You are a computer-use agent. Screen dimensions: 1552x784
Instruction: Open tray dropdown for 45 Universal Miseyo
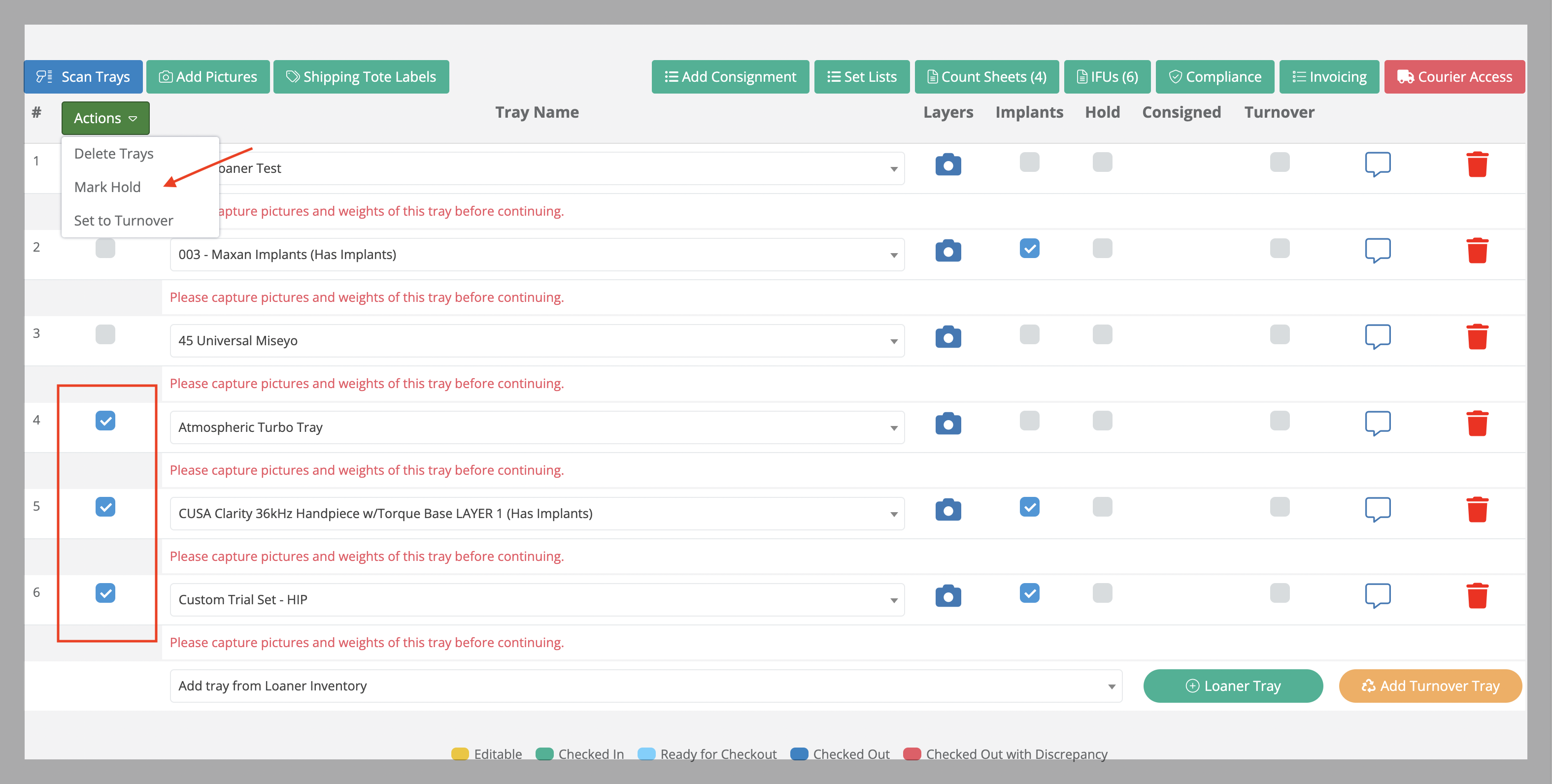(x=537, y=340)
